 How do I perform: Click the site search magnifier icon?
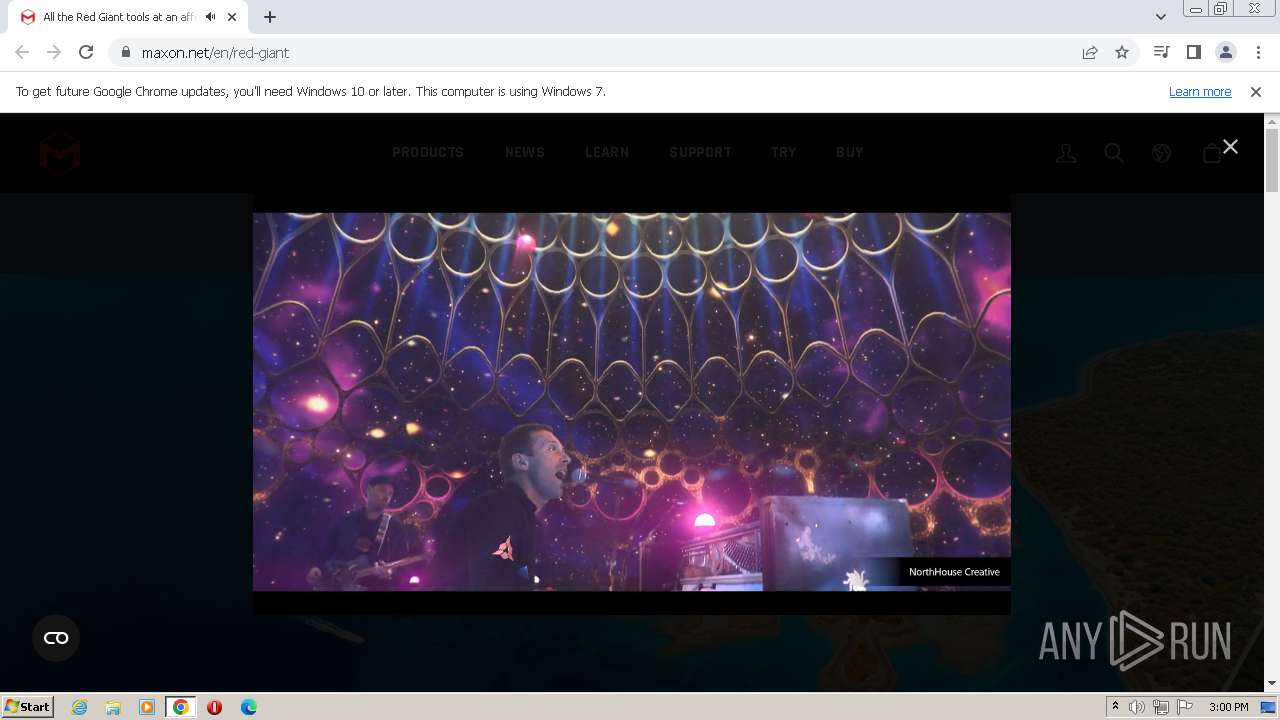coord(1113,153)
